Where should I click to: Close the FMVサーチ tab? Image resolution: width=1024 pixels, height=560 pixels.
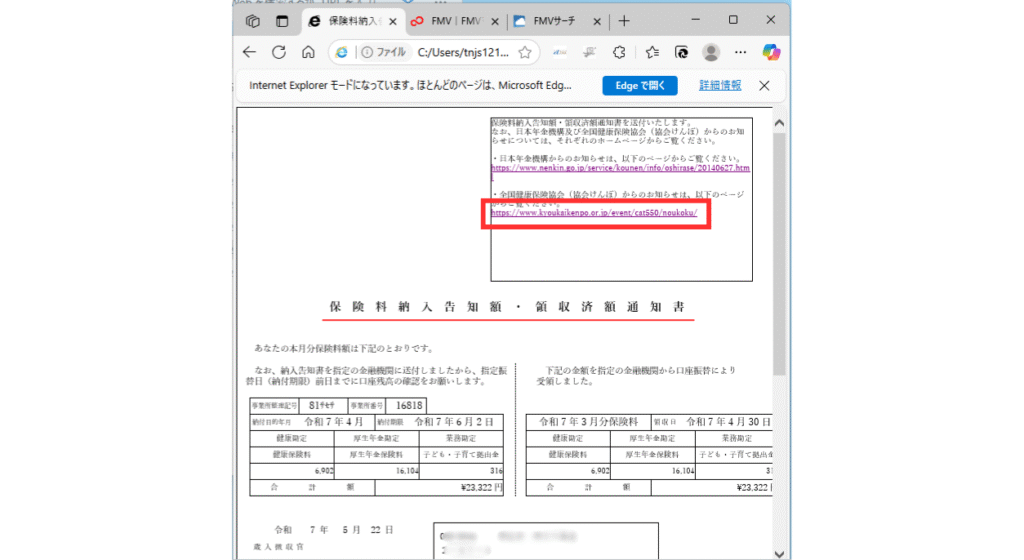point(596,22)
